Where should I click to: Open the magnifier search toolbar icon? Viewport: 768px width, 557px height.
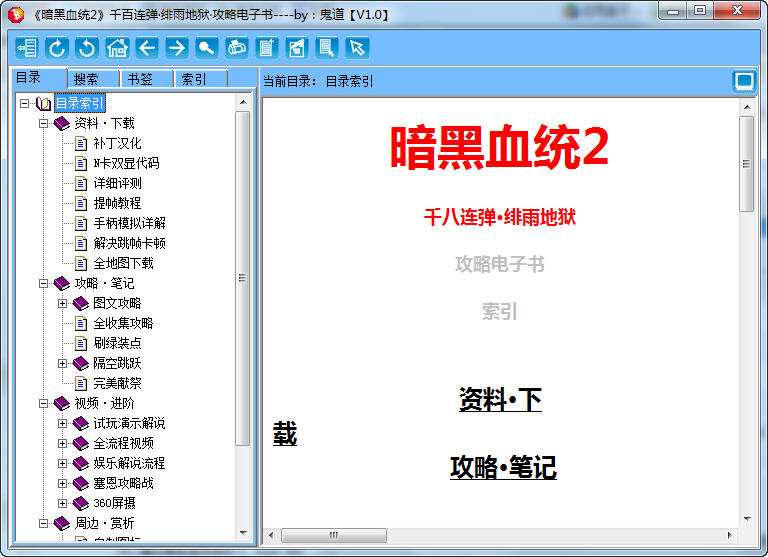[x=207, y=48]
